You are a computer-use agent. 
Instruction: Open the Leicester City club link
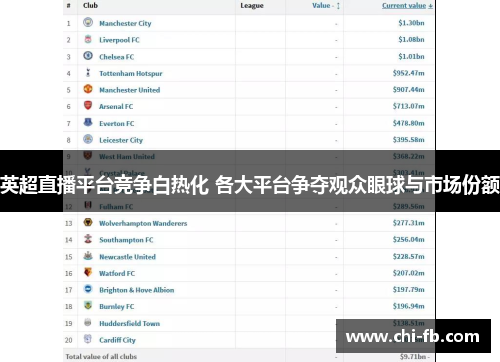(x=121, y=140)
